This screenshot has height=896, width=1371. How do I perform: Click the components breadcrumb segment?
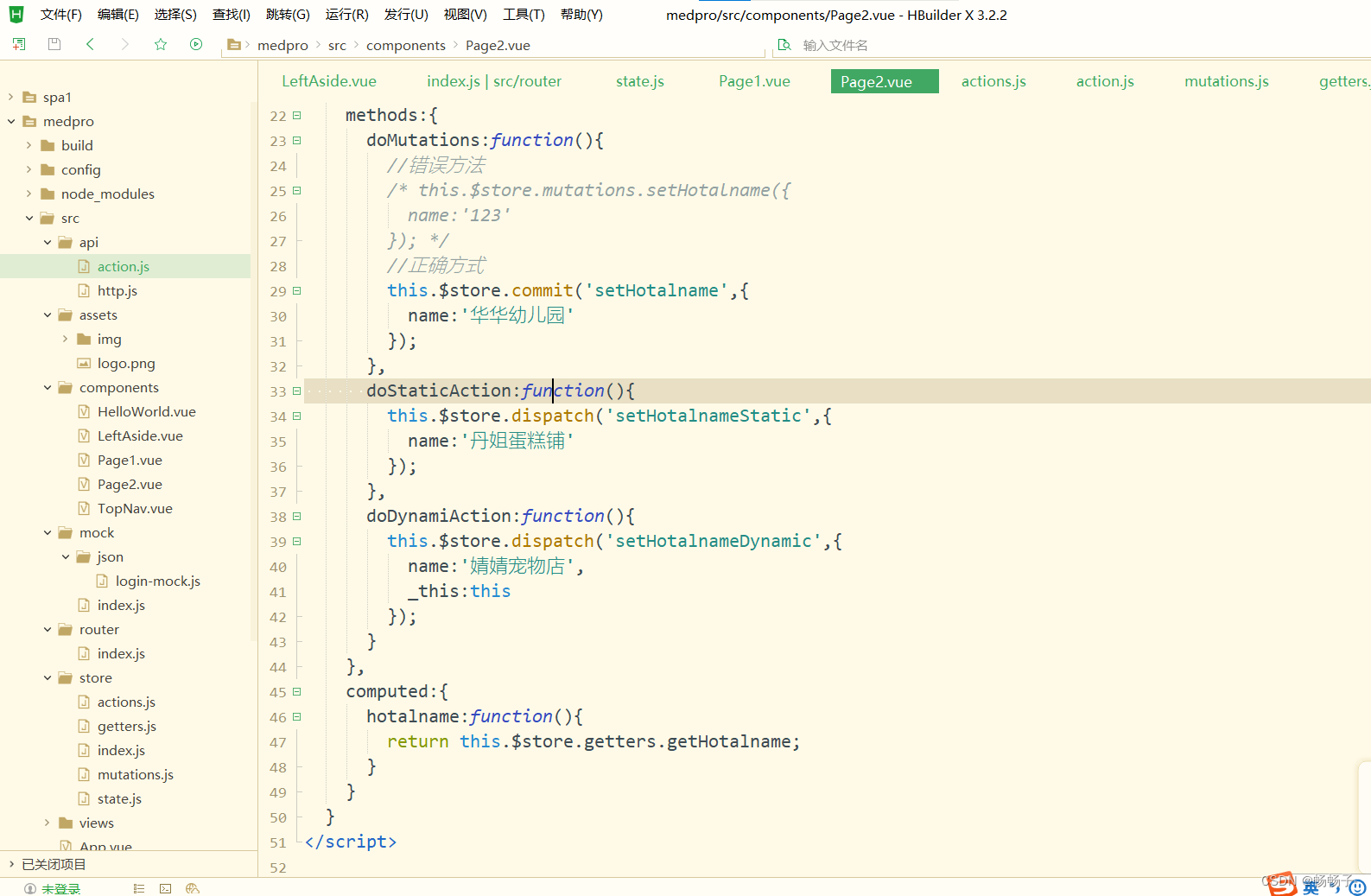point(406,45)
